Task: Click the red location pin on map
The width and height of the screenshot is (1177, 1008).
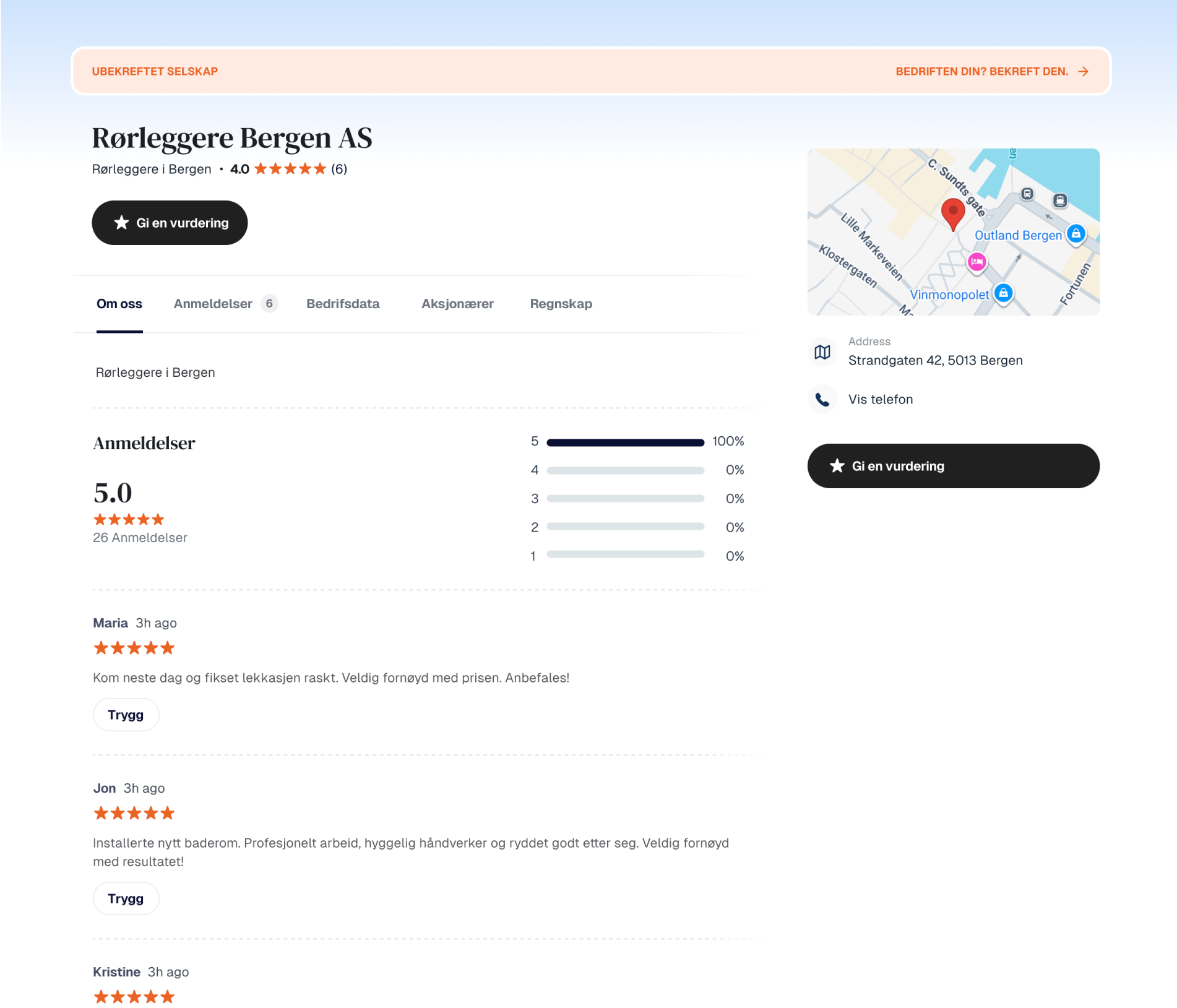Action: coord(953,212)
